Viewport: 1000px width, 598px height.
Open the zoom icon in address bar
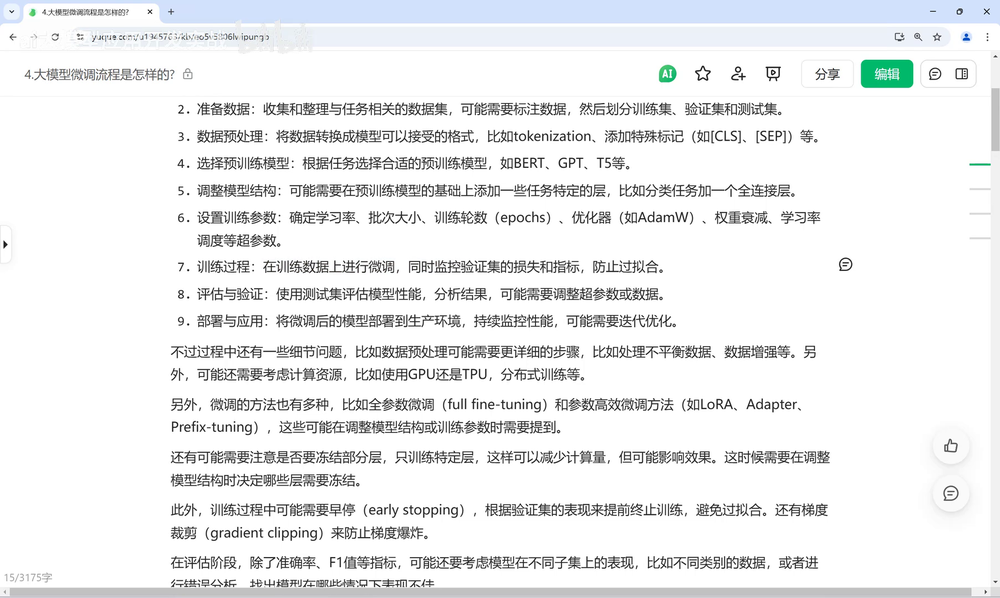pos(918,37)
